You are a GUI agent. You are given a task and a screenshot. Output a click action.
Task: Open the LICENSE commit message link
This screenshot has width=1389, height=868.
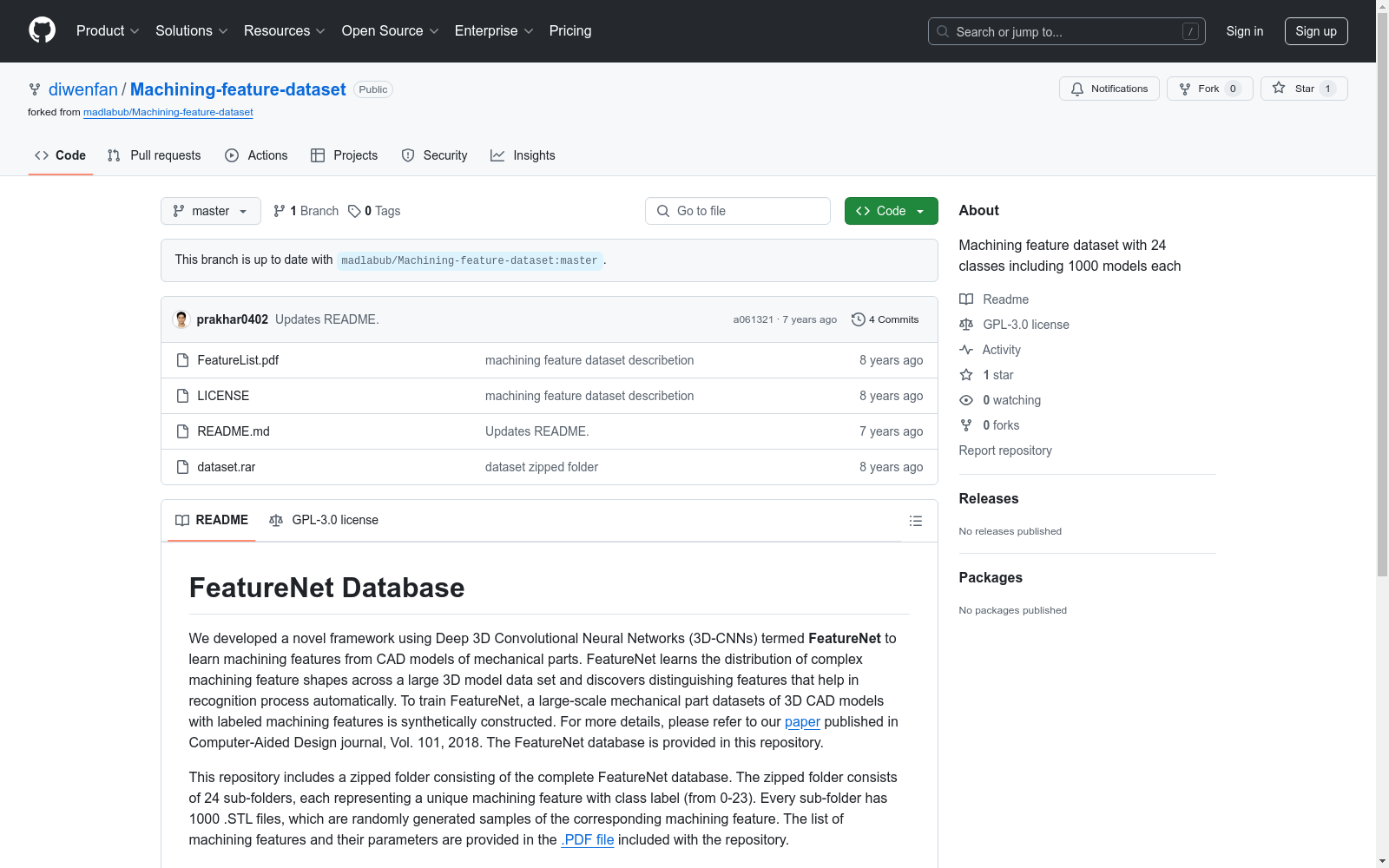589,396
